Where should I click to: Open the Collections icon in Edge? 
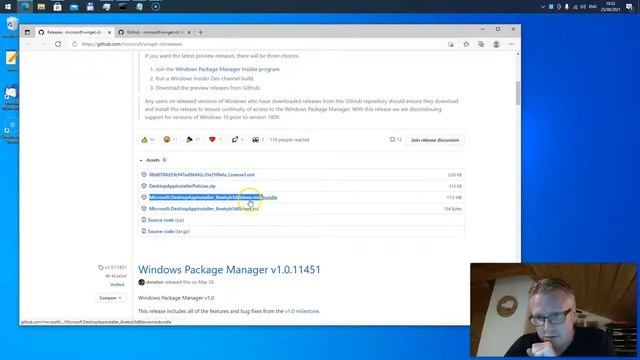coord(481,44)
